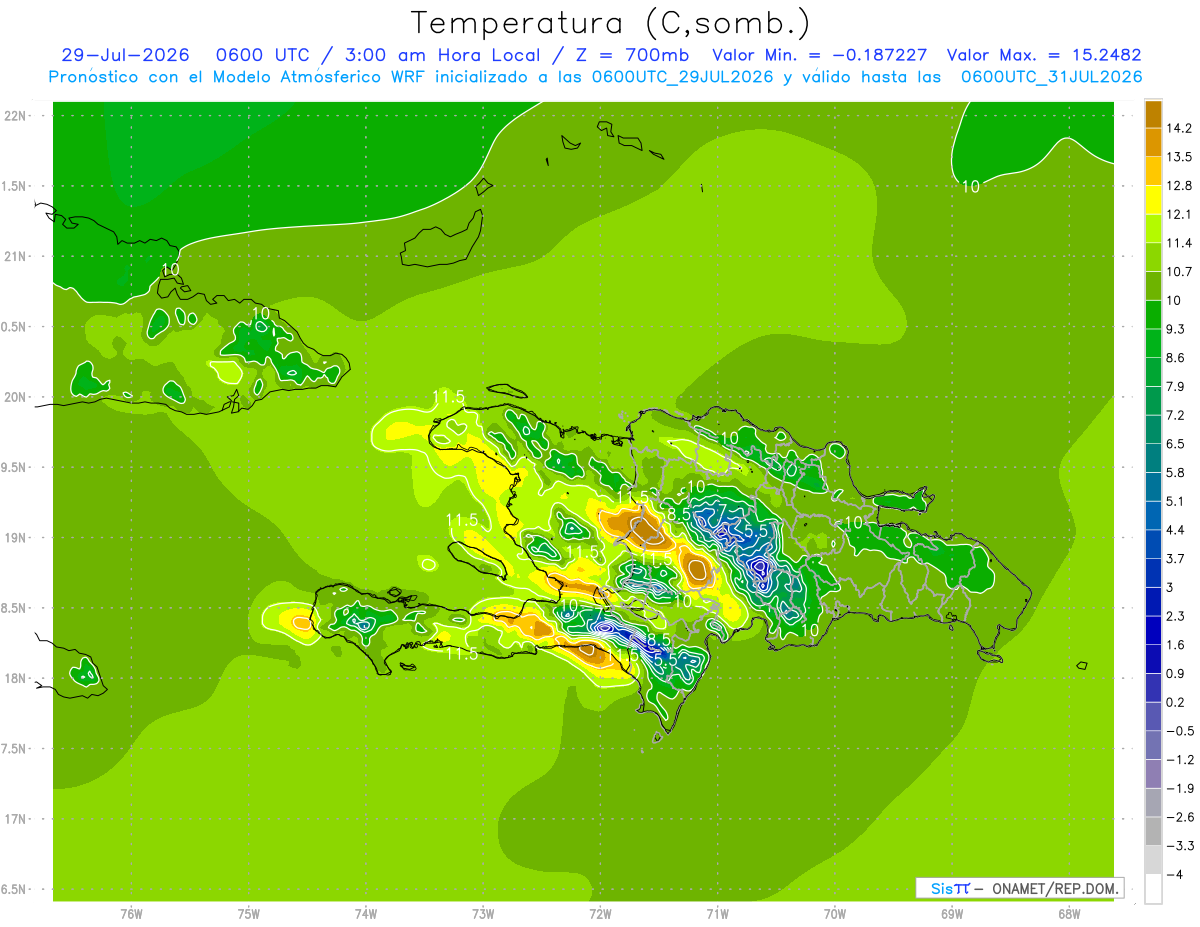Screen dimensions: 1200x927
Task: Click the 'Valor Max. = 15.2482' readout
Action: [1044, 55]
